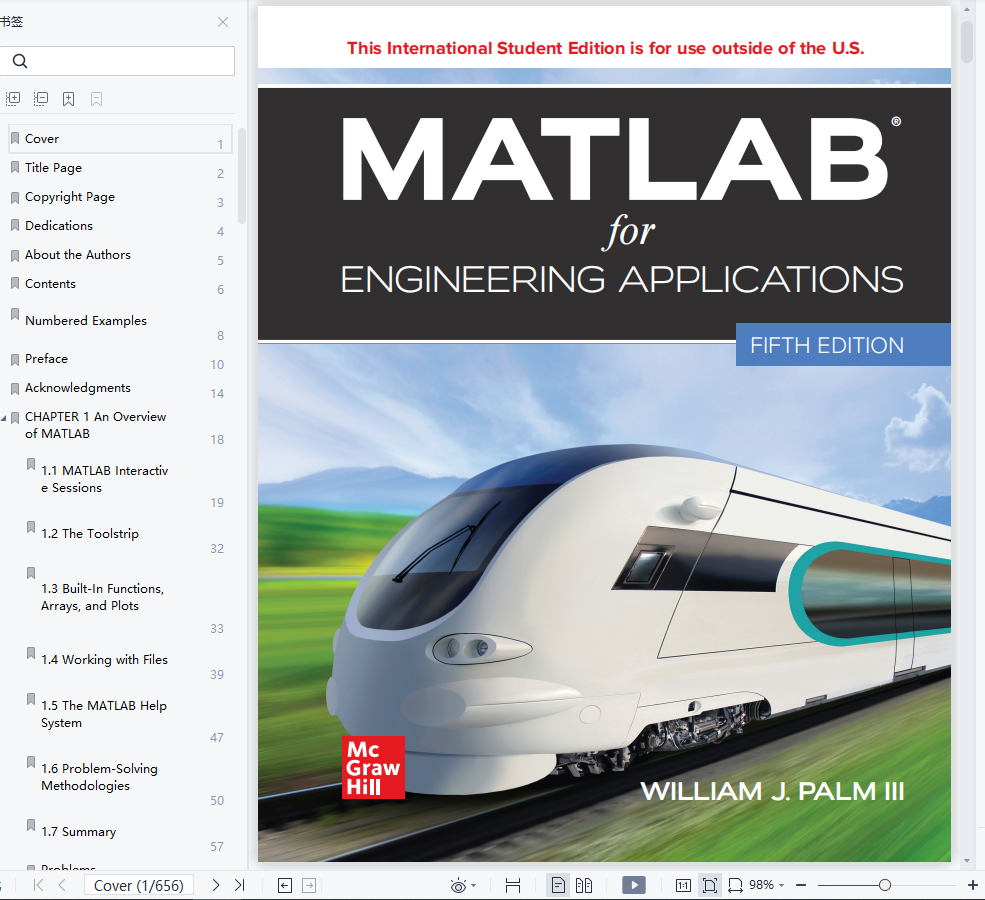Go to Copyright Page bookmark

pos(70,197)
